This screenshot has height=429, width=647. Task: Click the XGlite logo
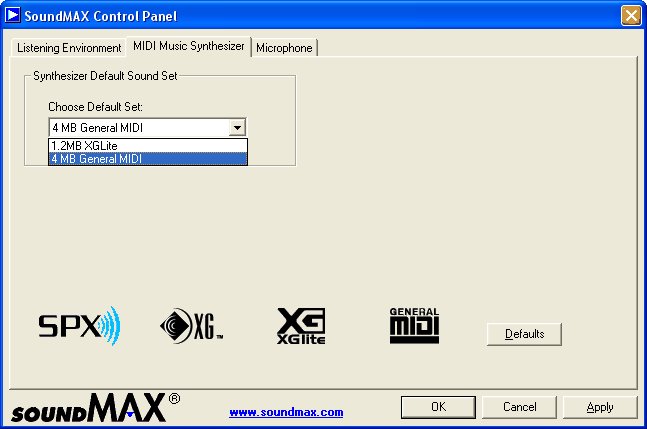tap(301, 326)
